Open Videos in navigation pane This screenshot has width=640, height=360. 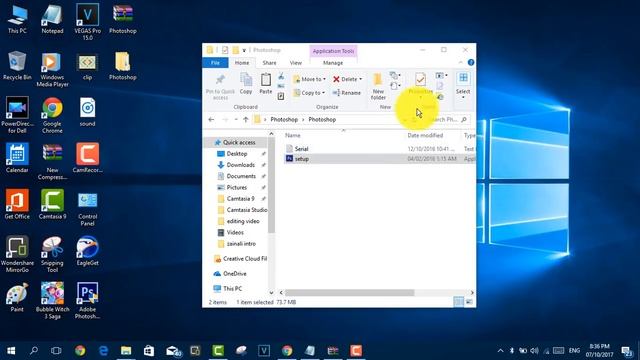pyautogui.click(x=235, y=232)
